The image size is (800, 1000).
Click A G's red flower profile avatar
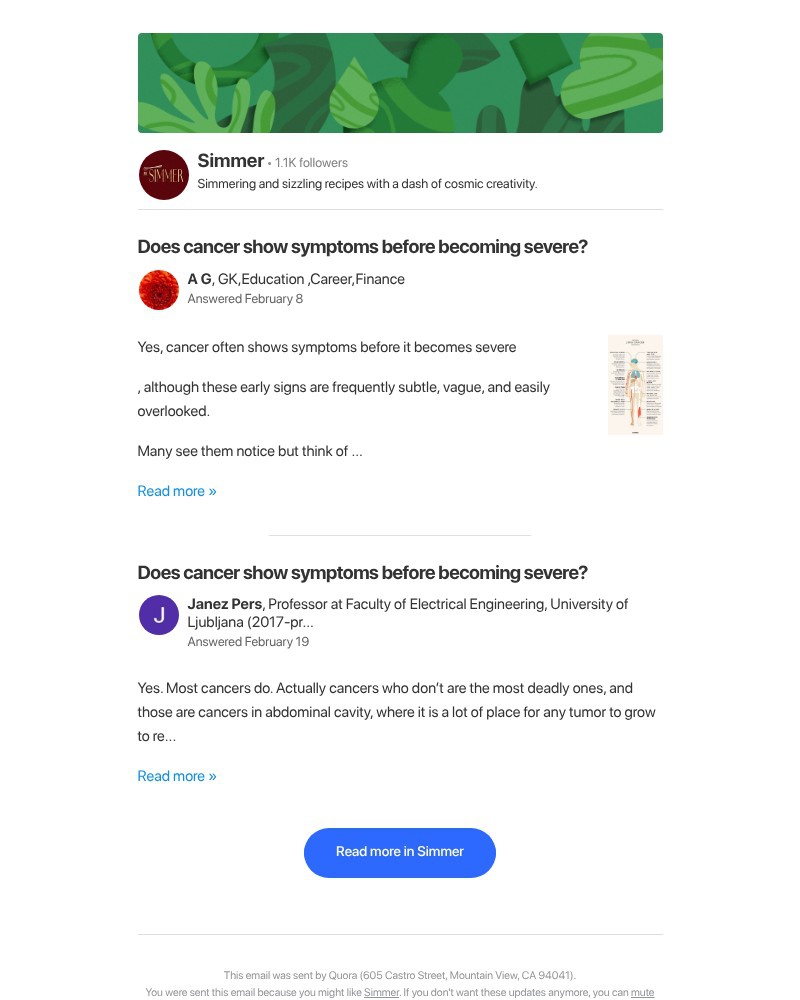158,290
